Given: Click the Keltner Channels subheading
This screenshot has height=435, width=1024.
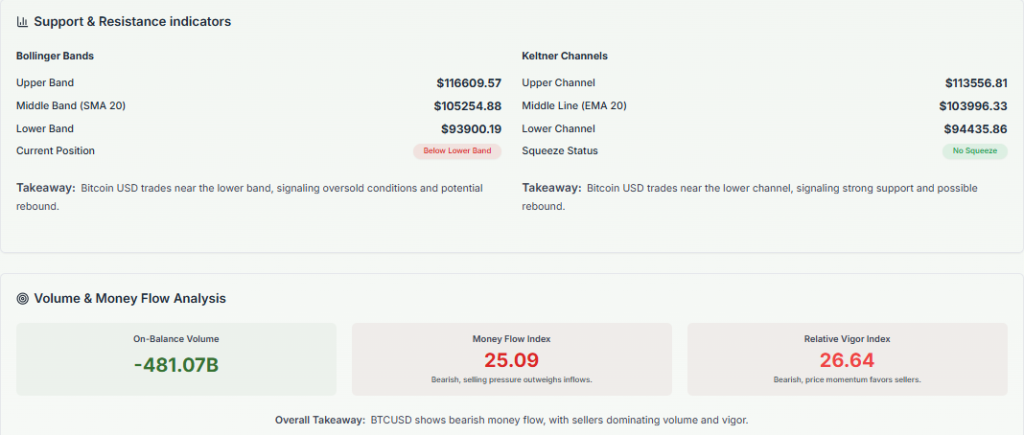Looking at the screenshot, I should tap(564, 56).
